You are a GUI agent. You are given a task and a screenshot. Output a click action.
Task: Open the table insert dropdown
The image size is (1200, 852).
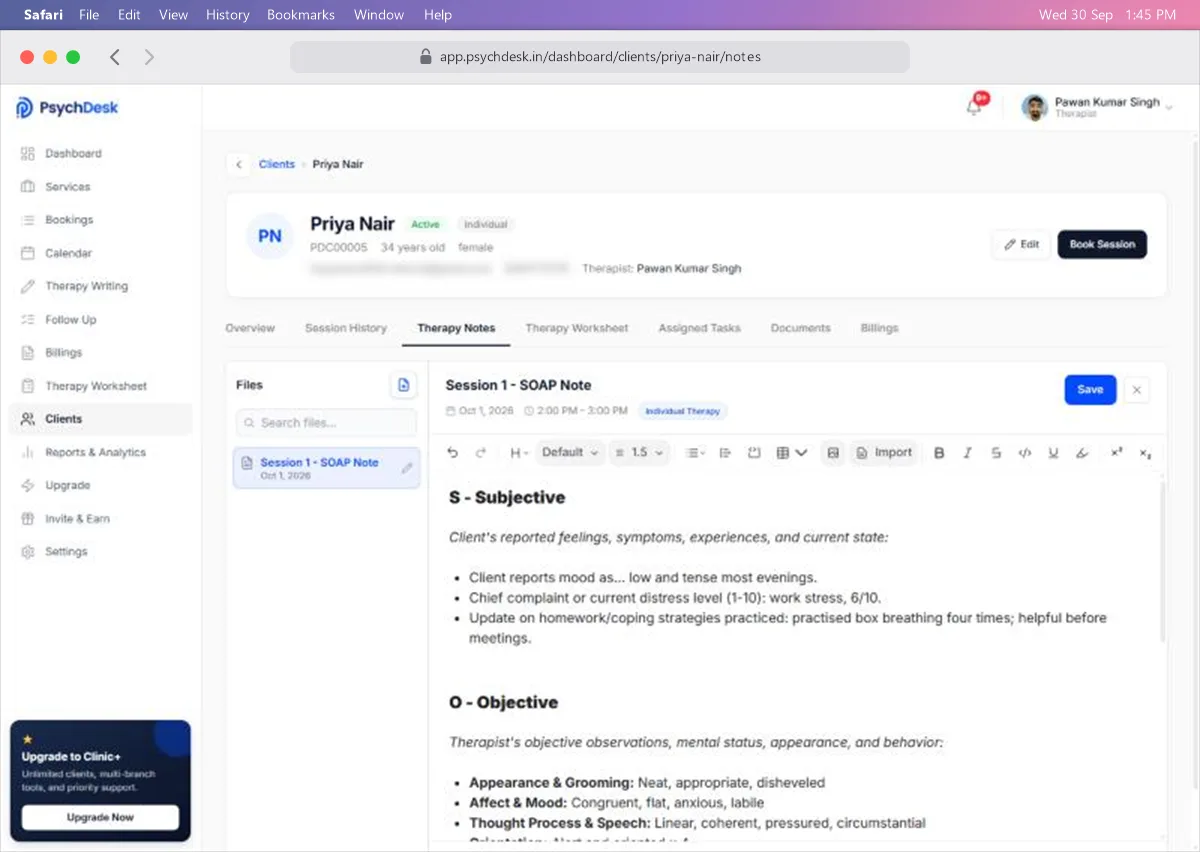coord(792,453)
